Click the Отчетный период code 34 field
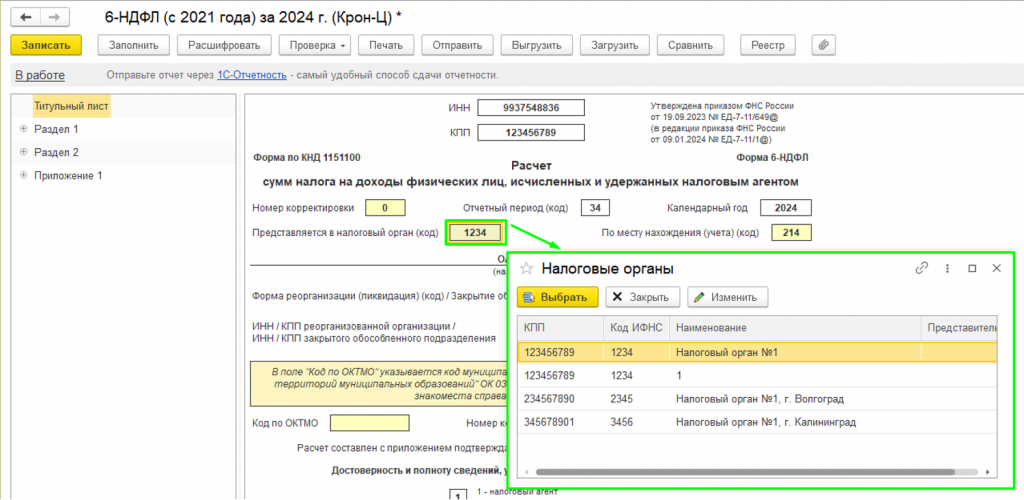Viewport: 1024px width, 500px height. coord(595,208)
